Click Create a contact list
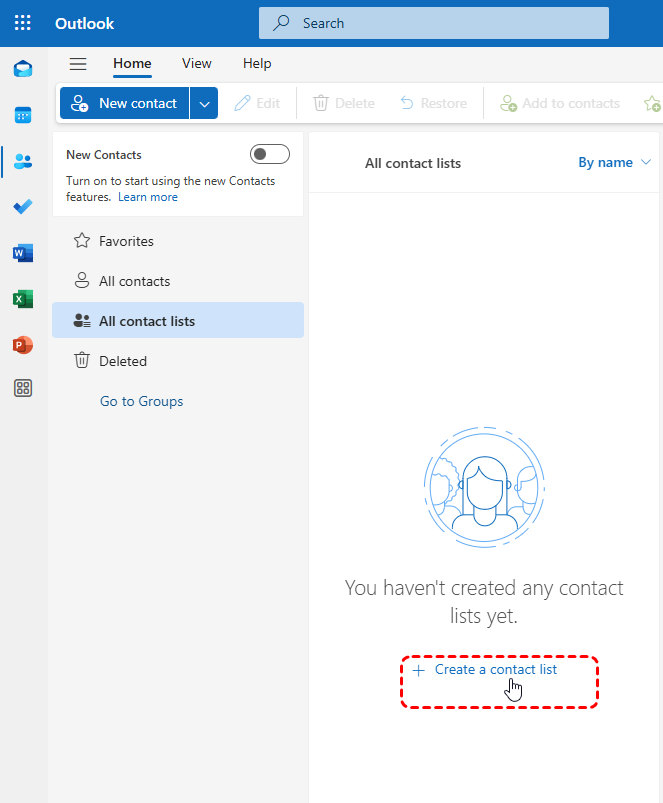Viewport: 663px width, 803px height. [485, 670]
